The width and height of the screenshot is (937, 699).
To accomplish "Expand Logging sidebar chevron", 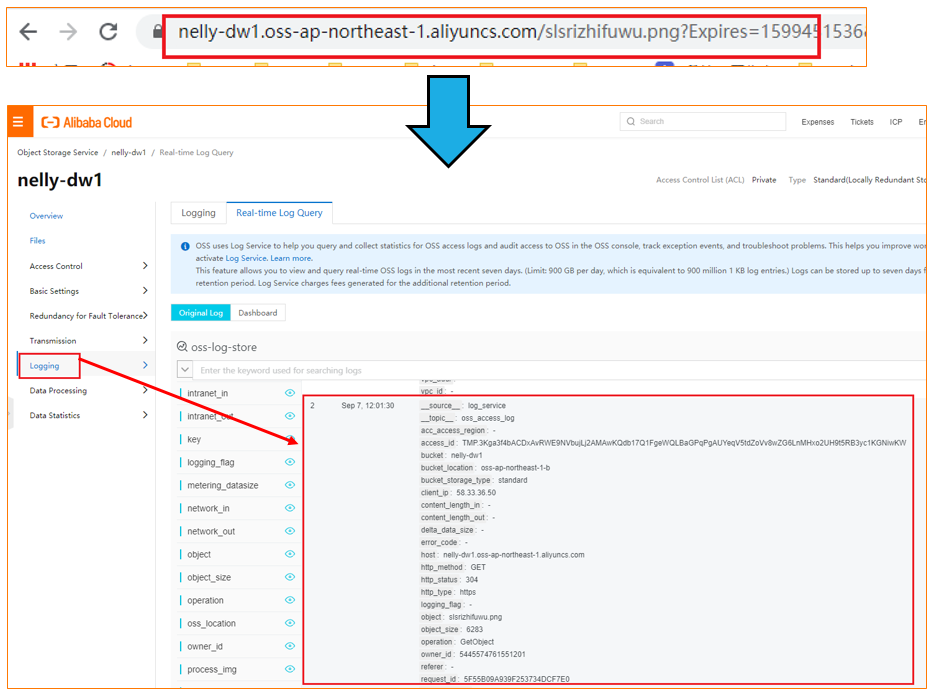I will pyautogui.click(x=145, y=365).
